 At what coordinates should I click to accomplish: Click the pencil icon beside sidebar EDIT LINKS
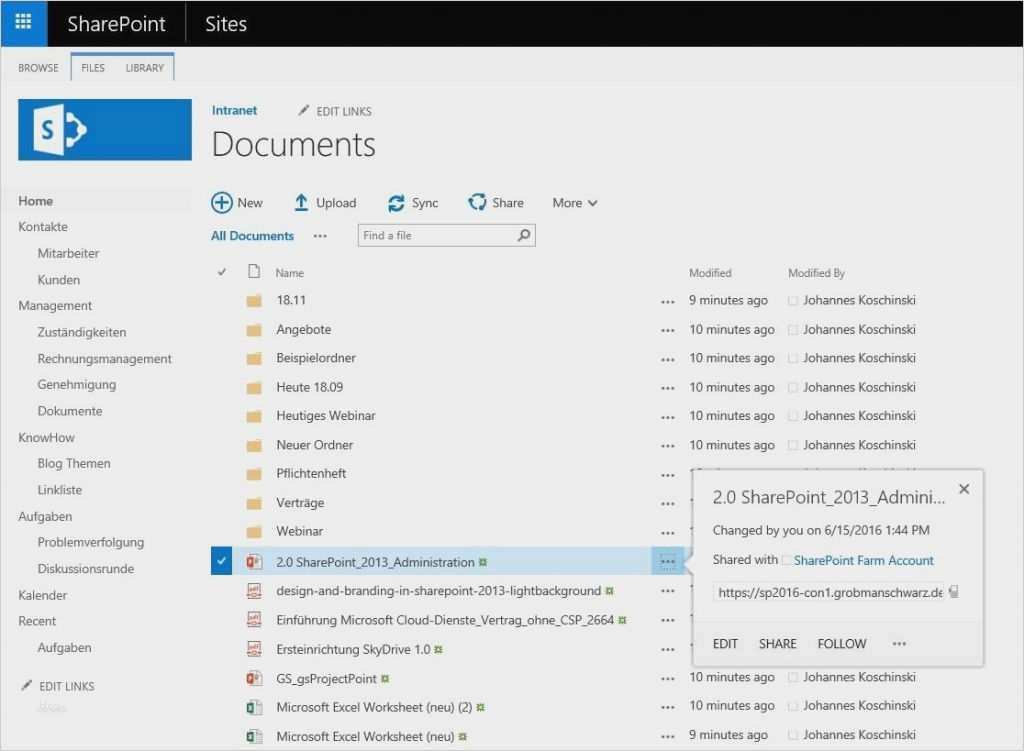[x=26, y=685]
